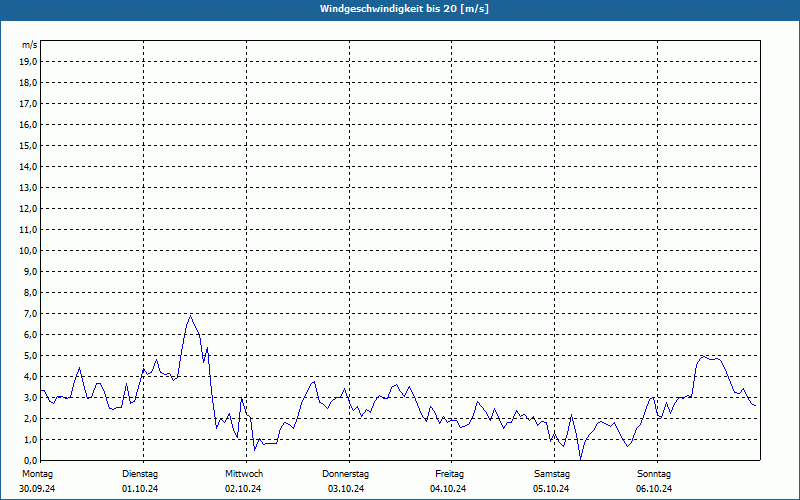800x500 pixels.
Task: Select the 'Freitag' day label
Action: (x=449, y=474)
